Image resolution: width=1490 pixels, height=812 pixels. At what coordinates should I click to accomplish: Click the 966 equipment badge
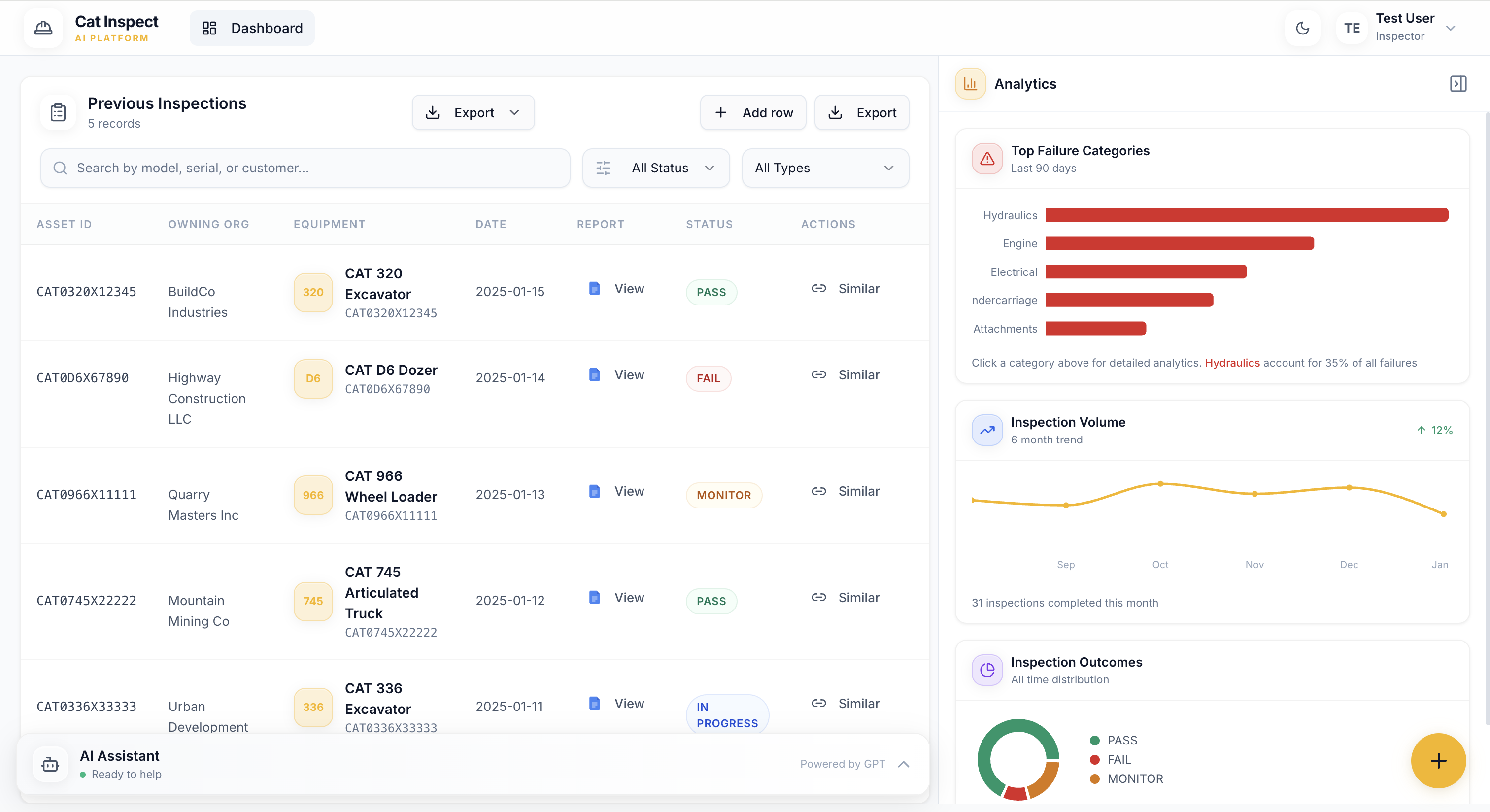click(313, 495)
